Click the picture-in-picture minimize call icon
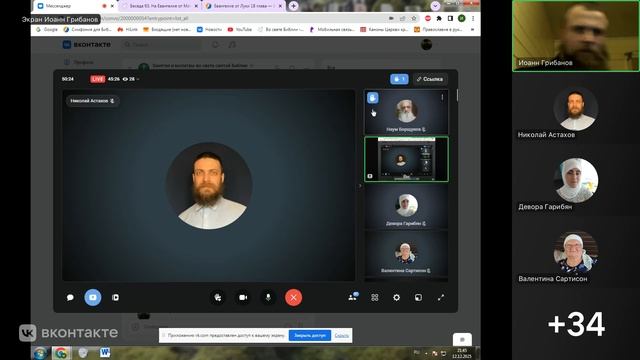This screenshot has width=640, height=360. click(418, 298)
